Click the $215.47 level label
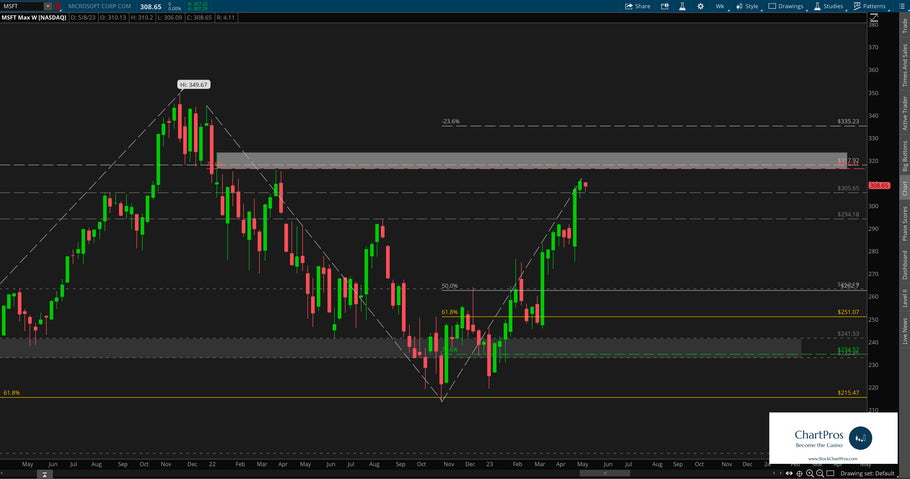910x479 pixels. pos(848,392)
